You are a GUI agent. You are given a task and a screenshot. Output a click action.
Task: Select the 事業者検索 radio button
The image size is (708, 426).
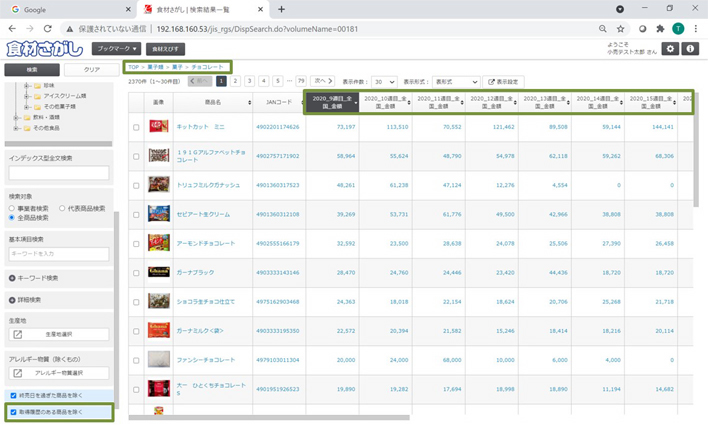point(12,208)
